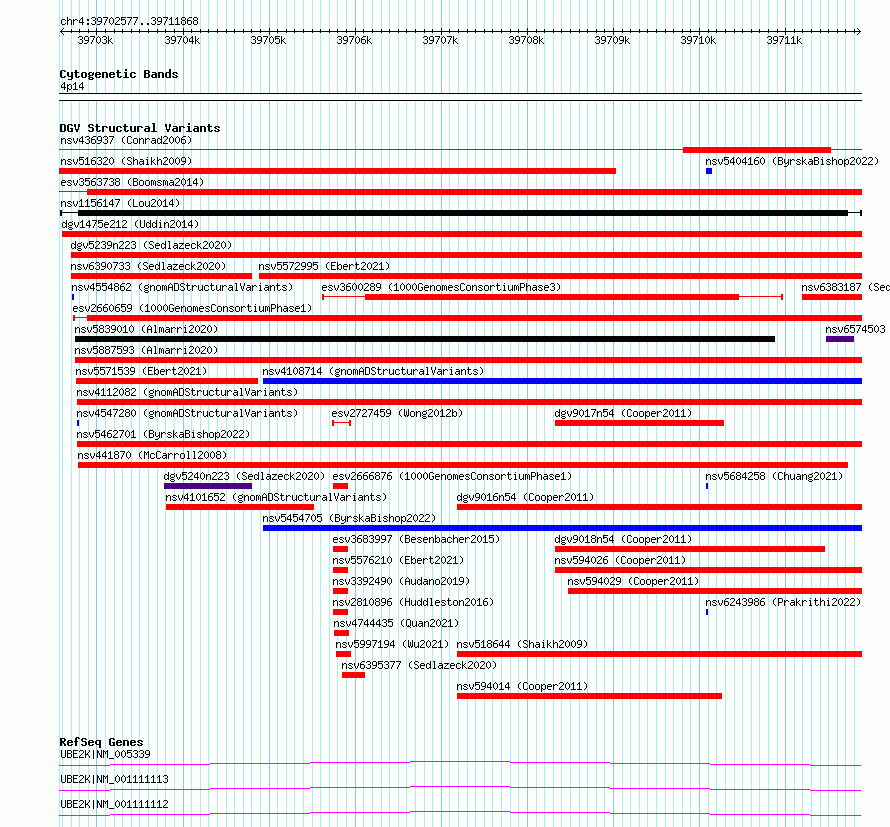Click nsv5462701 (ByrskaBishop2022) label
This screenshot has height=827, width=890.
tap(163, 434)
